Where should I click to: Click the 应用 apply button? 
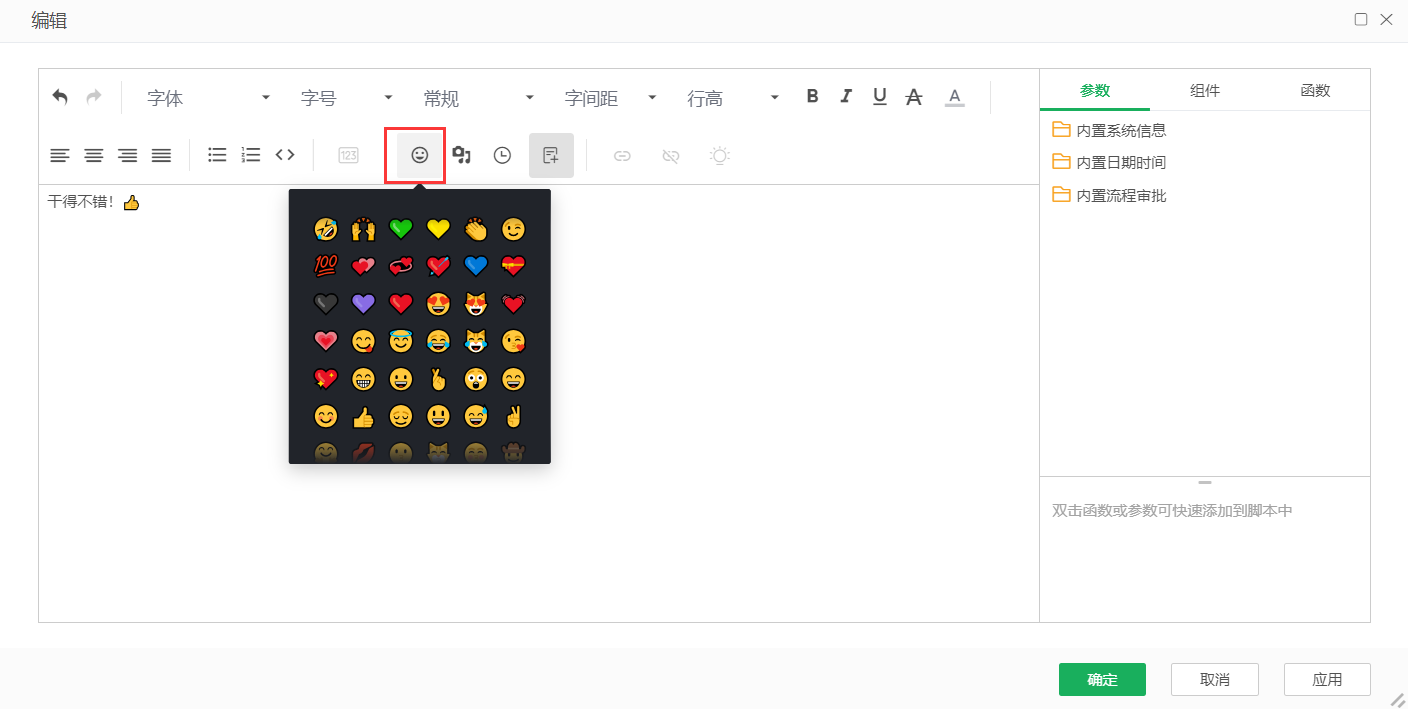[x=1327, y=679]
